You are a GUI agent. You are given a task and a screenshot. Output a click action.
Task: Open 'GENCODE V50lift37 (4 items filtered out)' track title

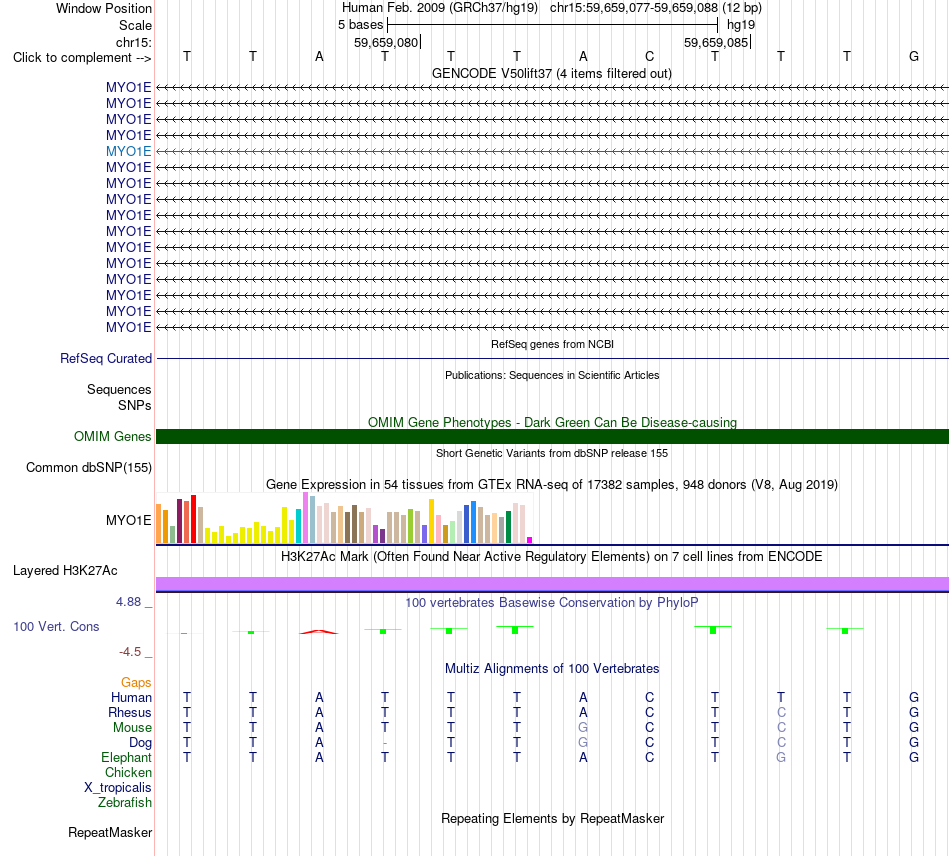click(x=551, y=73)
